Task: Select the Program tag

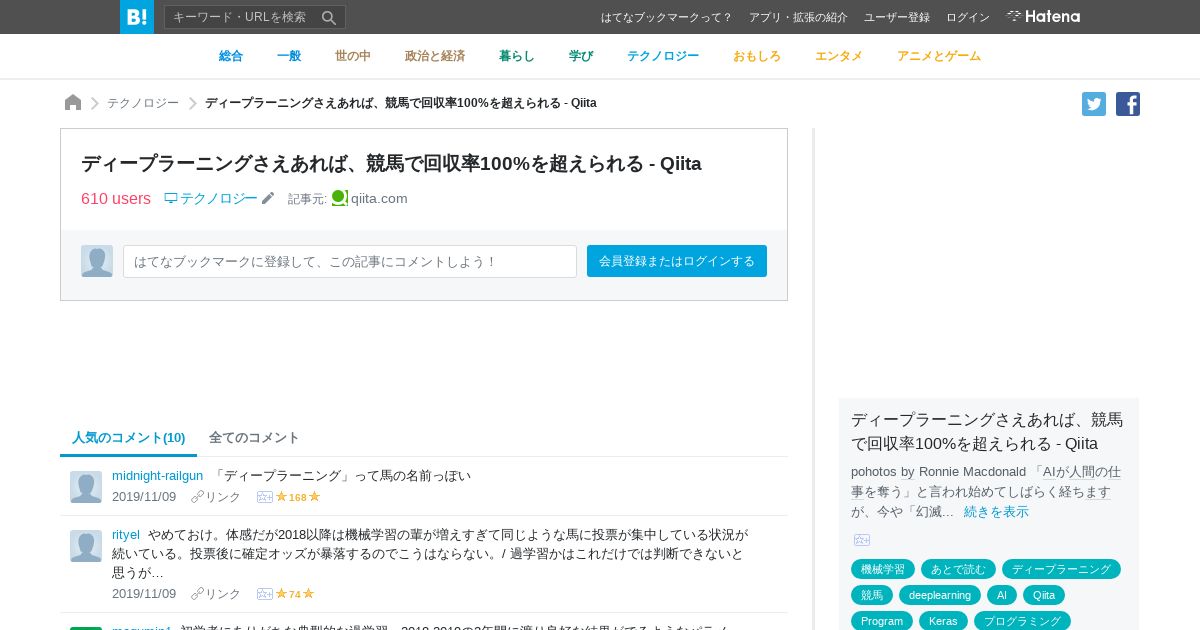Action: click(882, 621)
